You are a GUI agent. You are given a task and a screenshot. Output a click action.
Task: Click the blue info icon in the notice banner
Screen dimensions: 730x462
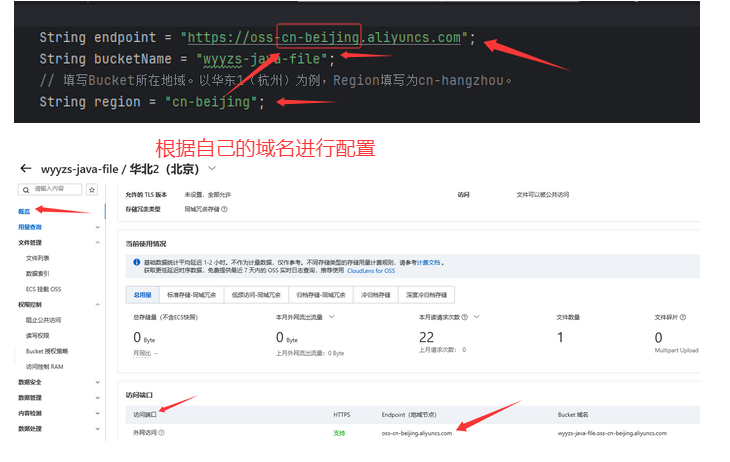136,262
